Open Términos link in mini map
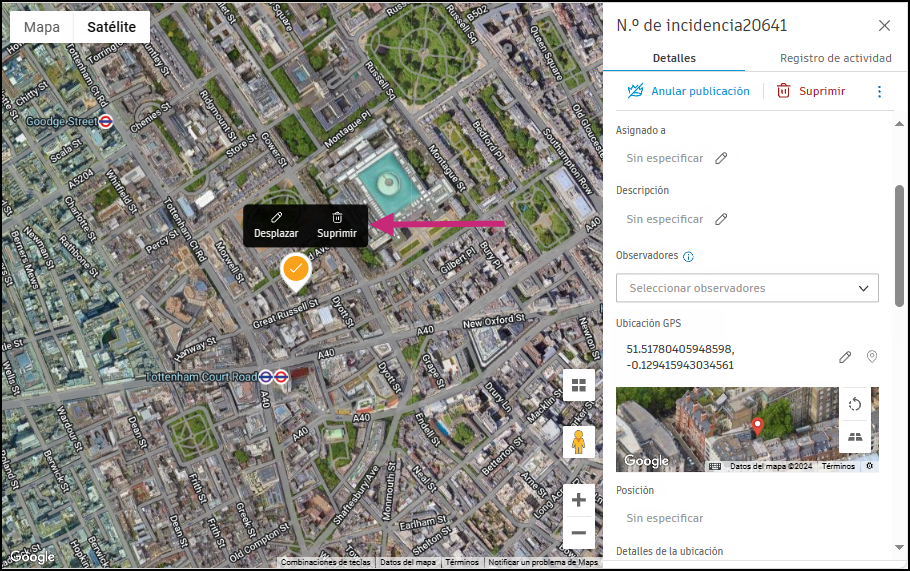 point(838,466)
